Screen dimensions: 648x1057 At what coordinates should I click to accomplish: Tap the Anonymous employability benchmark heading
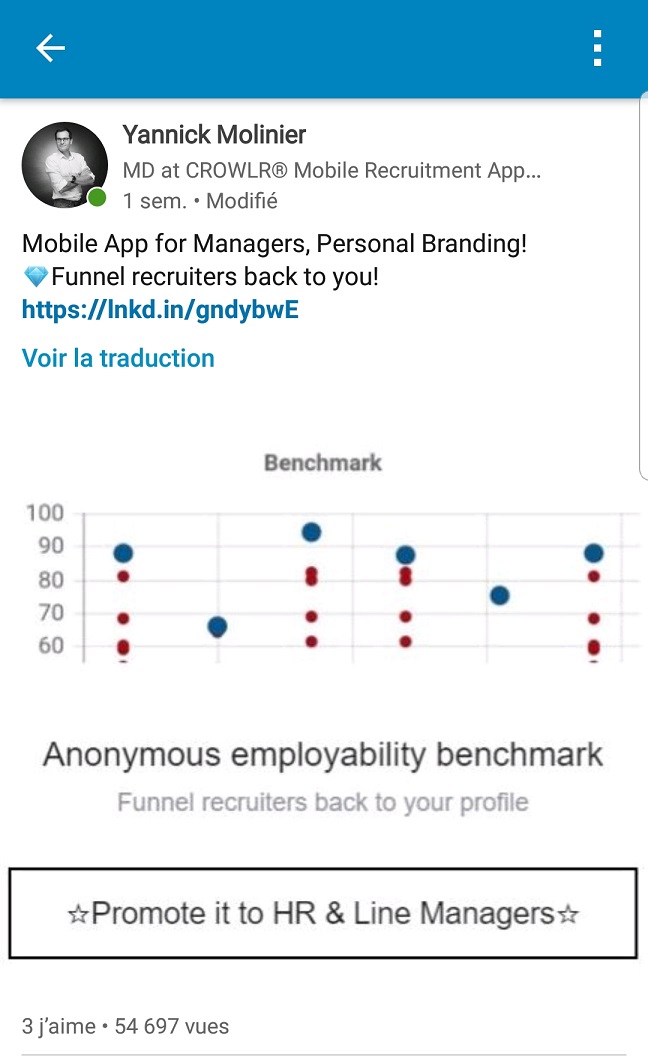pos(323,755)
